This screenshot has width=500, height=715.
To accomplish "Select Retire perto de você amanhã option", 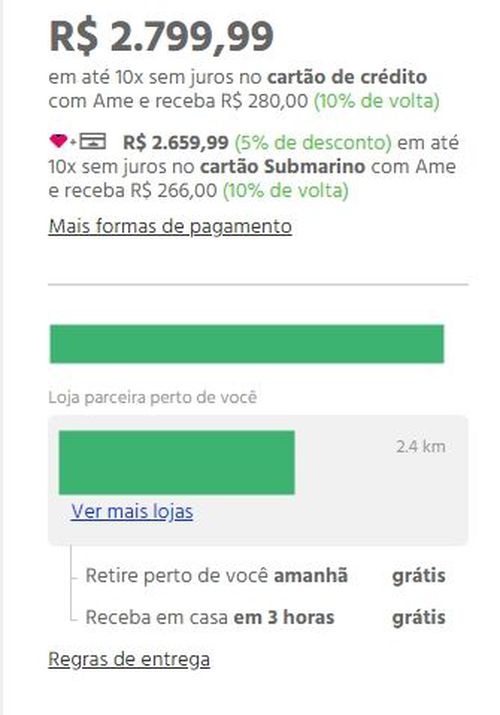I will (x=216, y=575).
